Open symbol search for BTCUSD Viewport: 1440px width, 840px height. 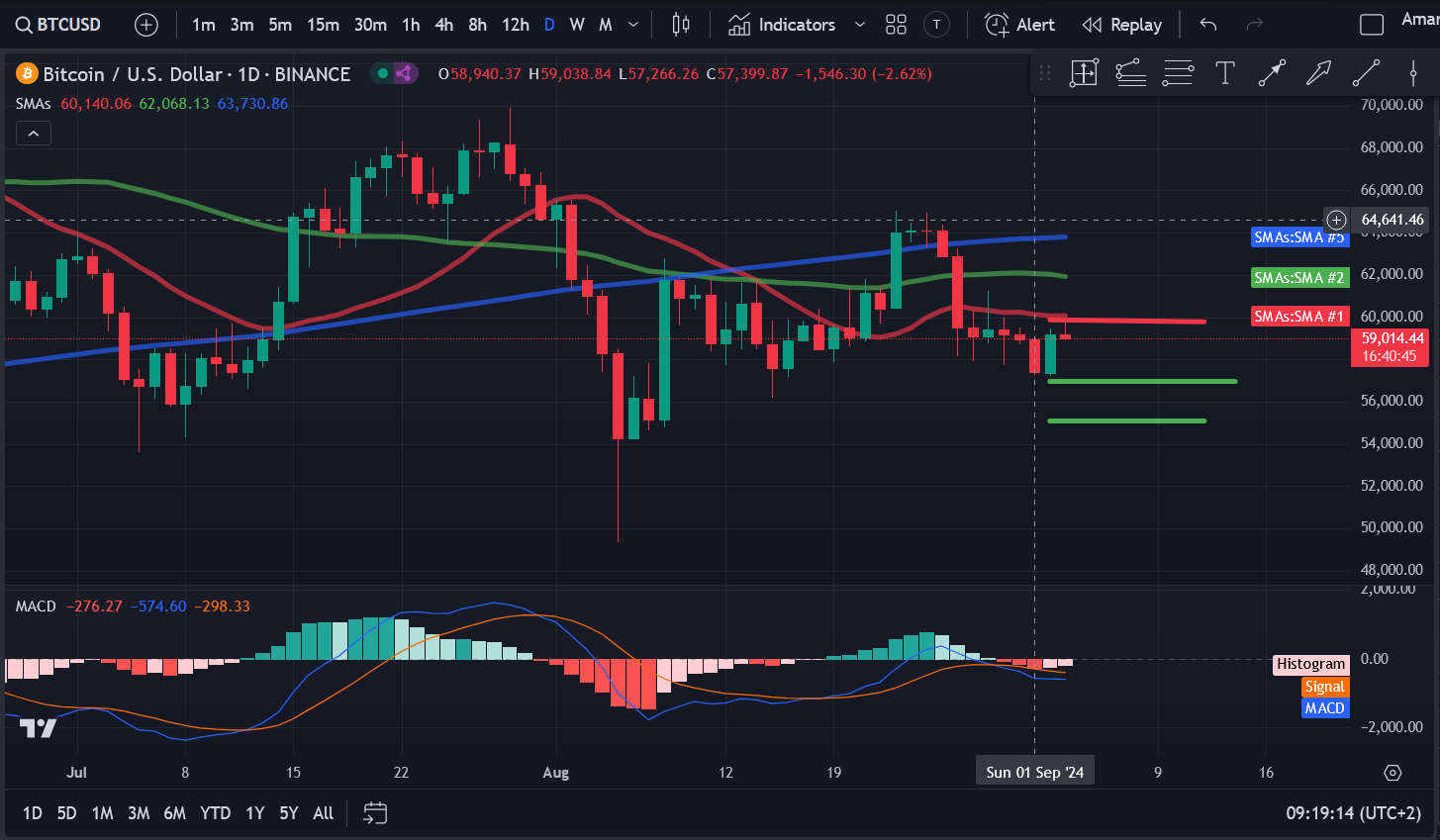coord(59,25)
